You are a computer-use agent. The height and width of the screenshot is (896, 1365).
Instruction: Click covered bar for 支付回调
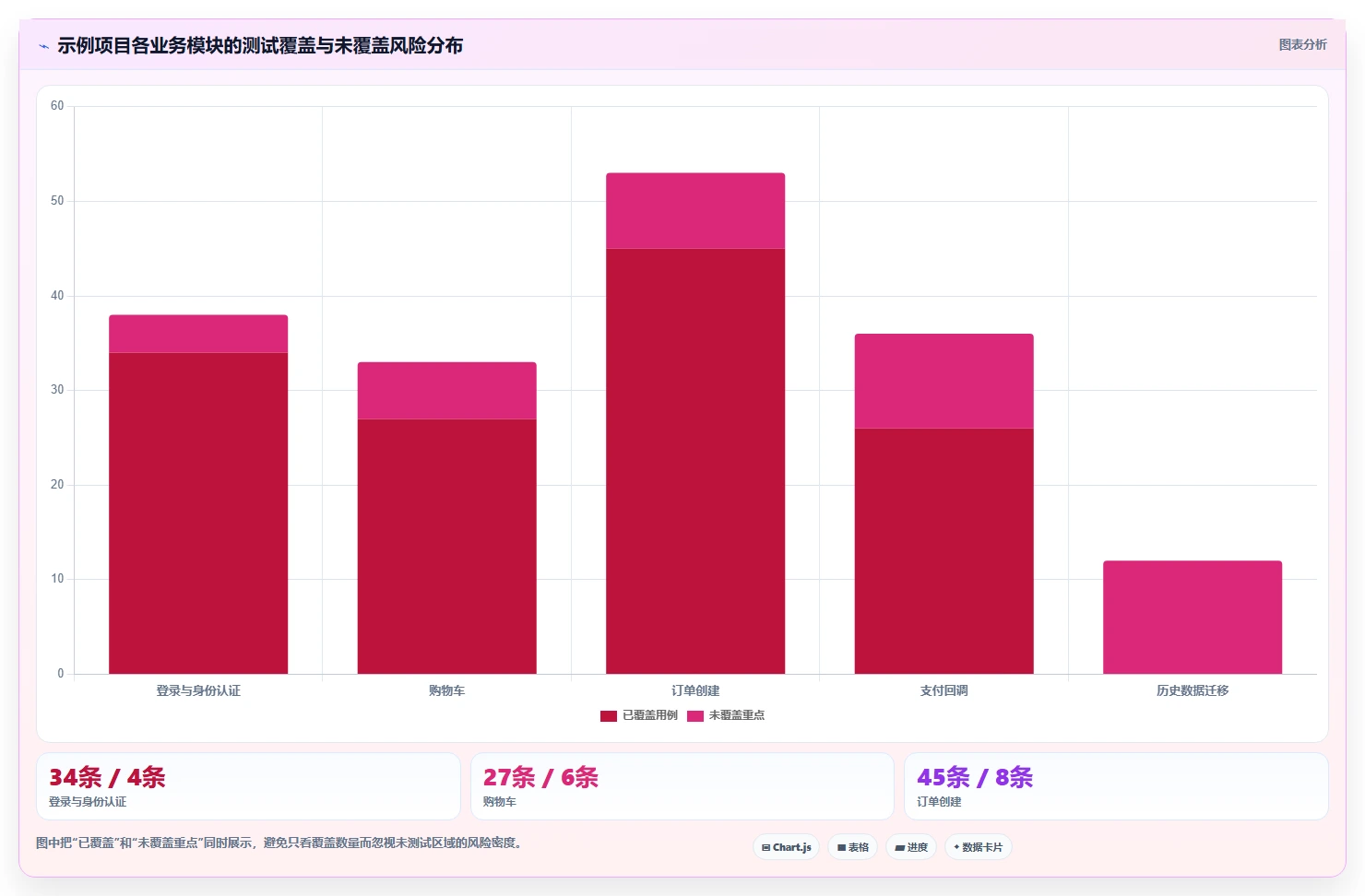tap(944, 551)
